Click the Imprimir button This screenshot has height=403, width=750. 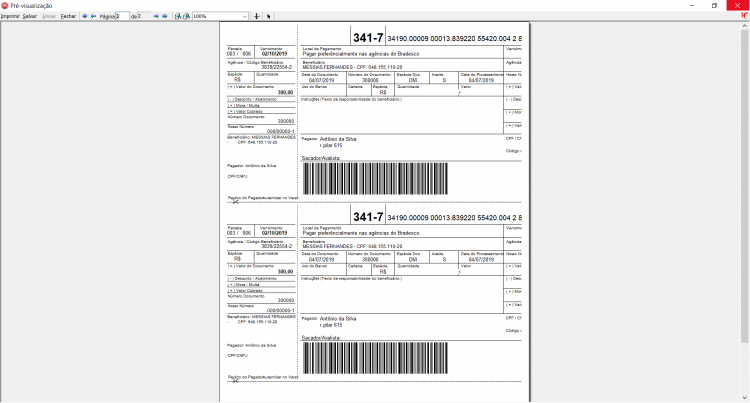coord(10,16)
